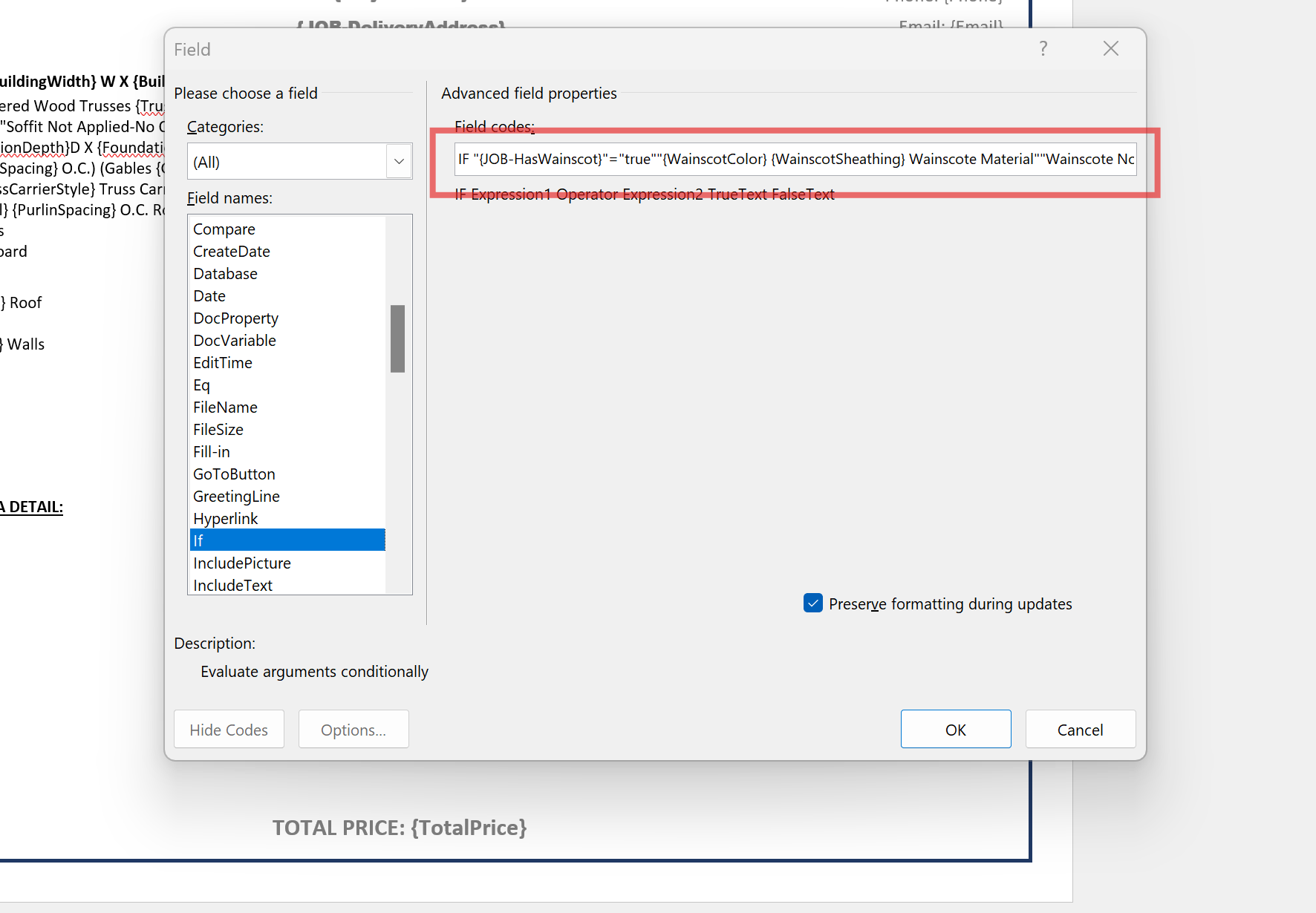Viewport: 1316px width, 913px height.
Task: Choose Database from field names
Action: (x=225, y=274)
